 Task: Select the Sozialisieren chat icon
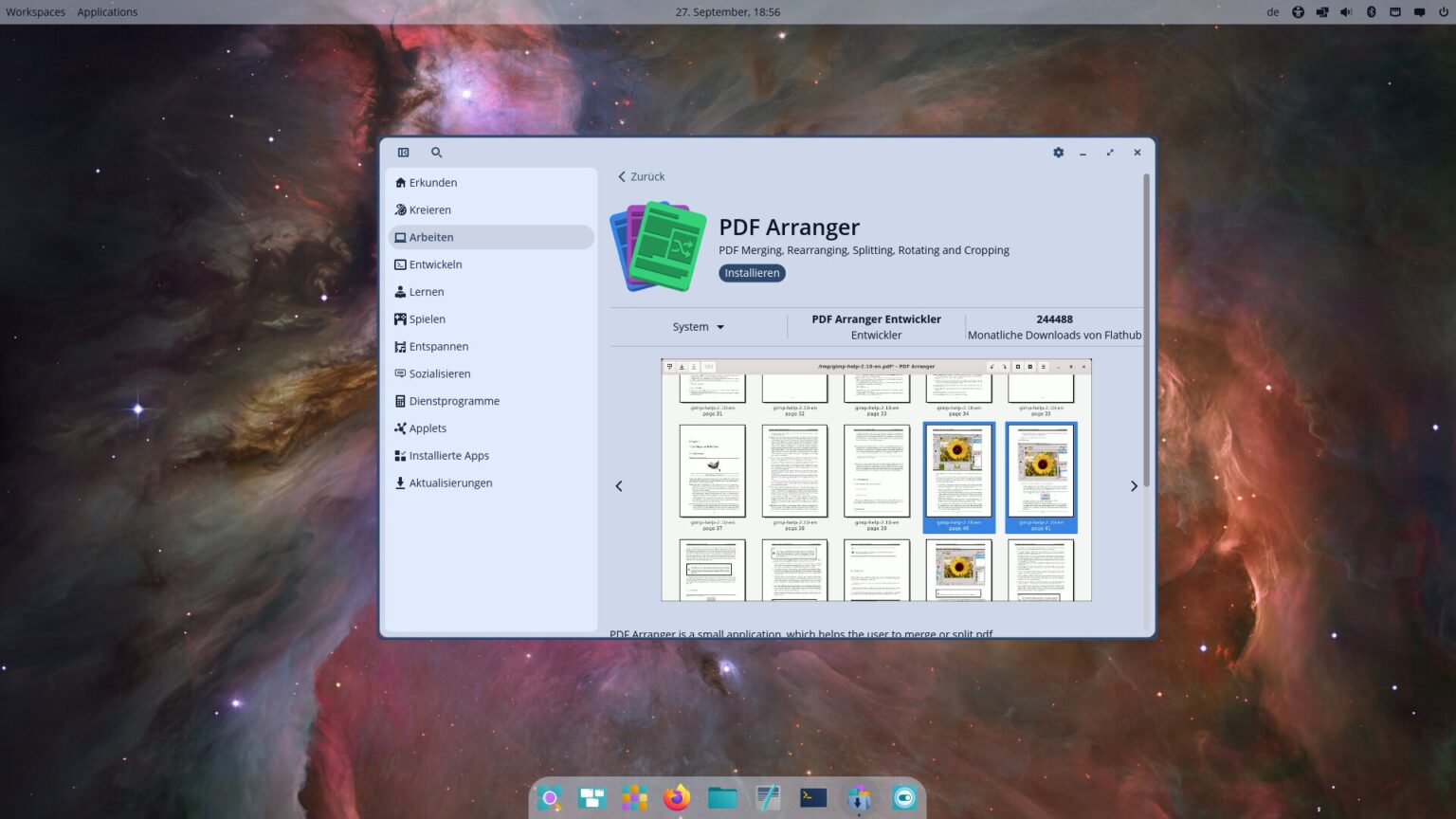point(400,373)
